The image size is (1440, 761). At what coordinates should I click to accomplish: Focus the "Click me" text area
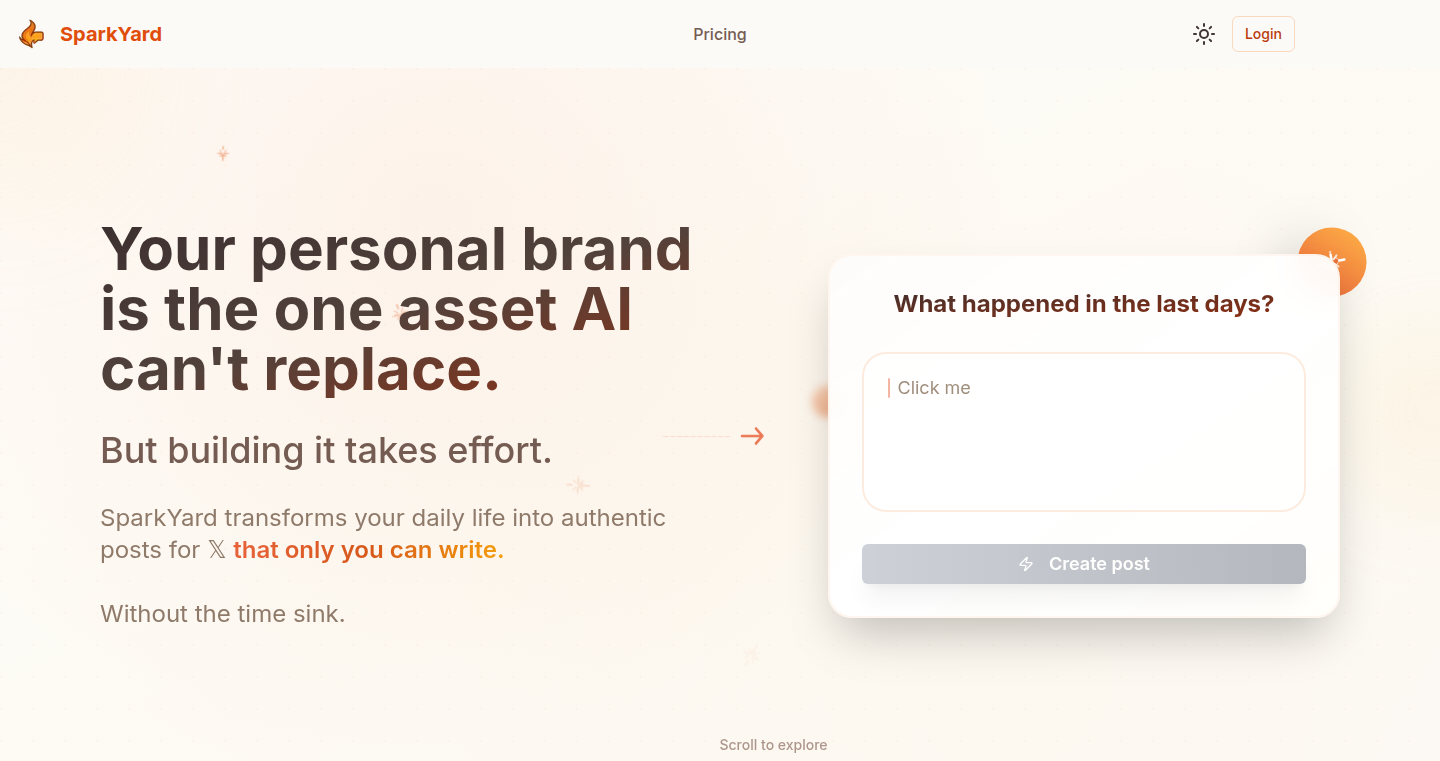point(1084,432)
